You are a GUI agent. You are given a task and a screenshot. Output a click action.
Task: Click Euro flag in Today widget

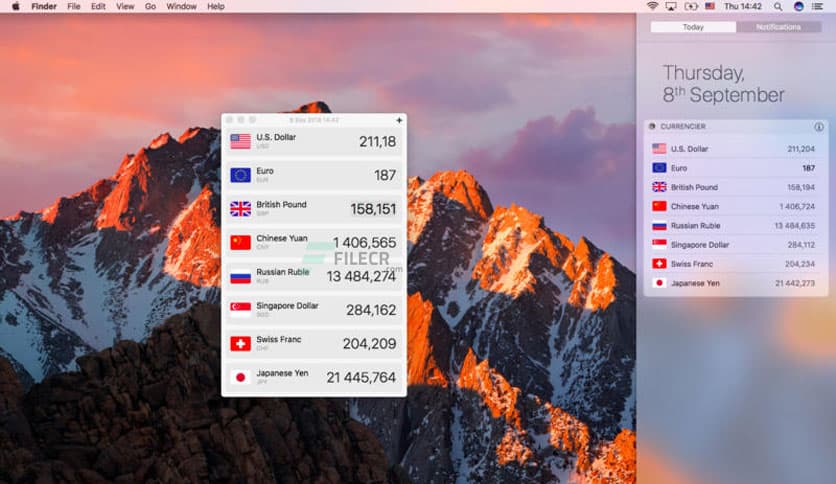point(659,168)
